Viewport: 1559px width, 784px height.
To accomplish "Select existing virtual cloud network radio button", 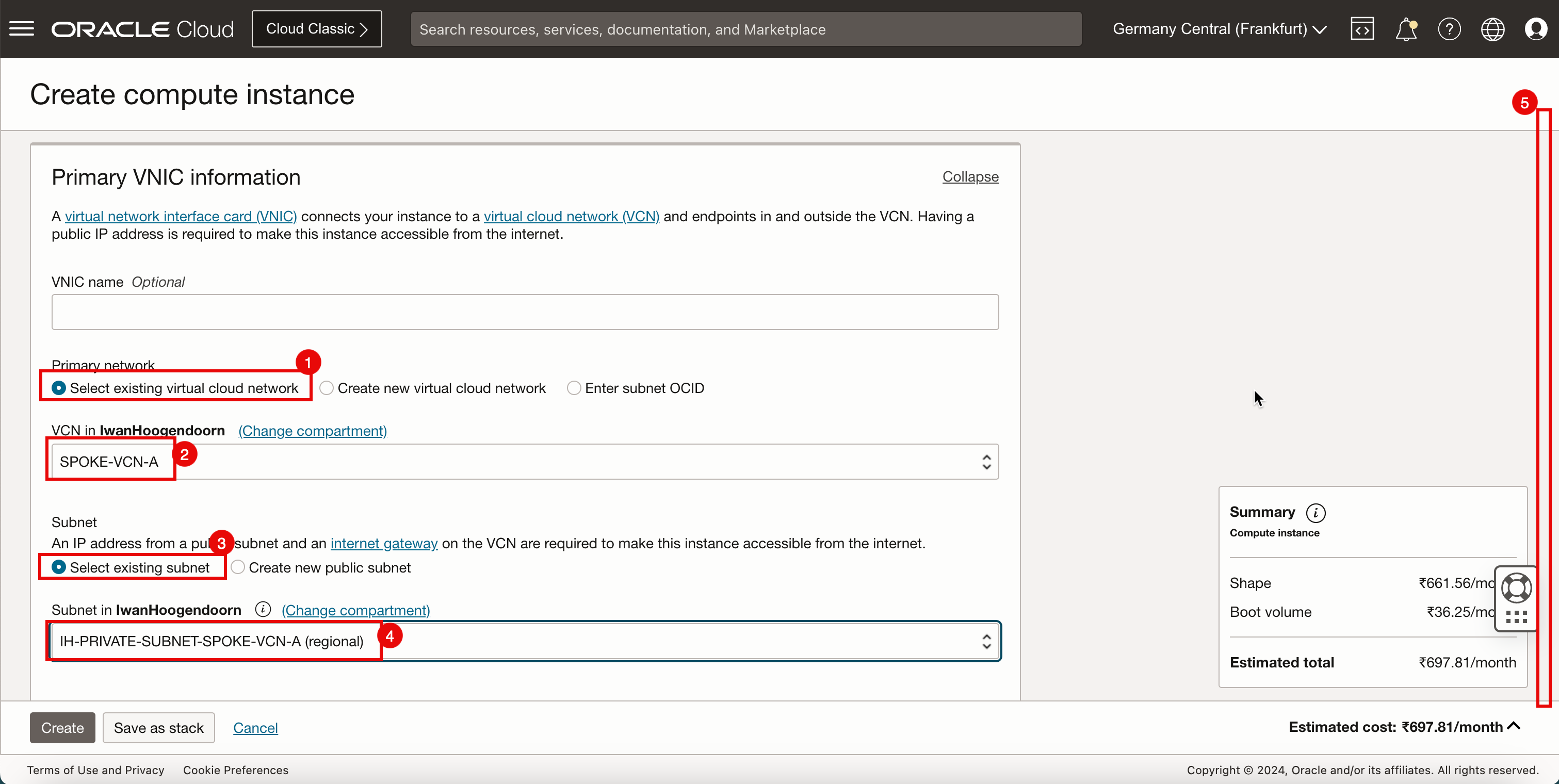I will [58, 388].
